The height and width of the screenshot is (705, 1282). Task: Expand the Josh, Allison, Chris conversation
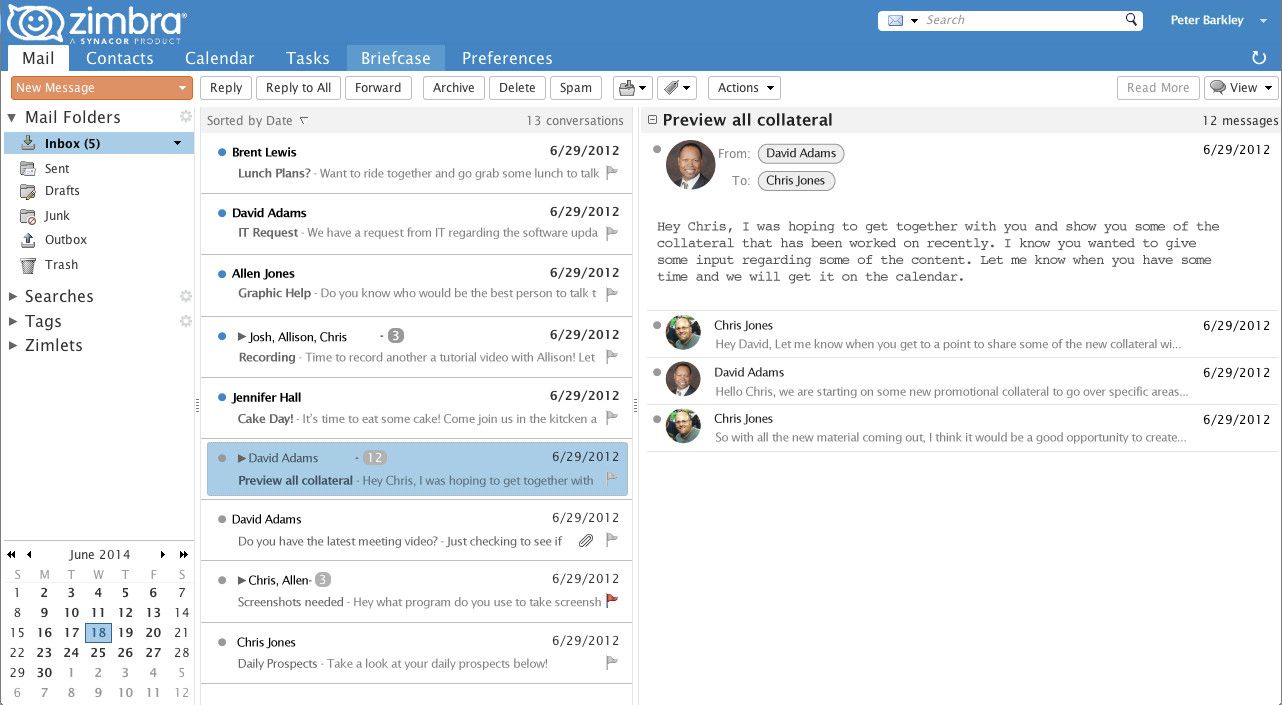pos(240,335)
